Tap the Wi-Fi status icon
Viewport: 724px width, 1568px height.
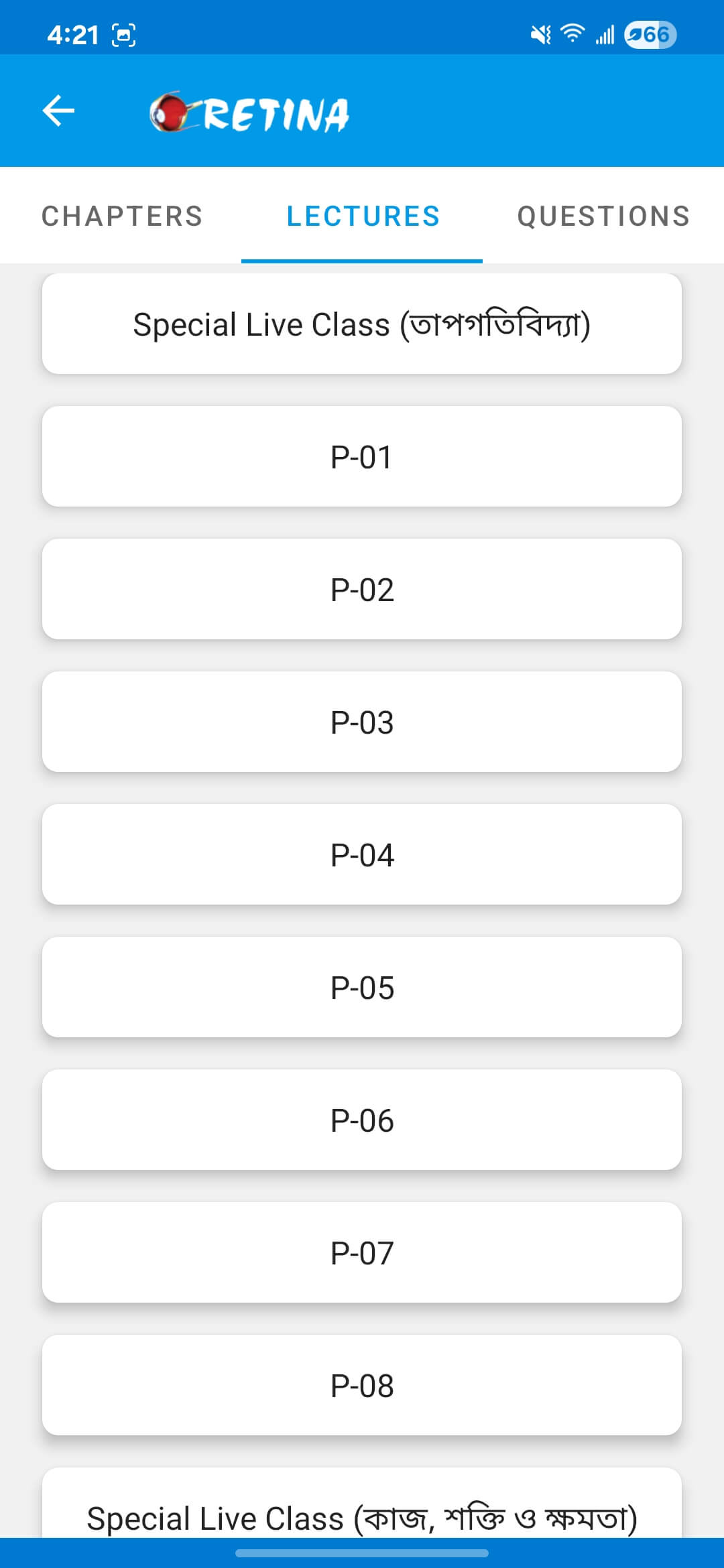point(572,33)
